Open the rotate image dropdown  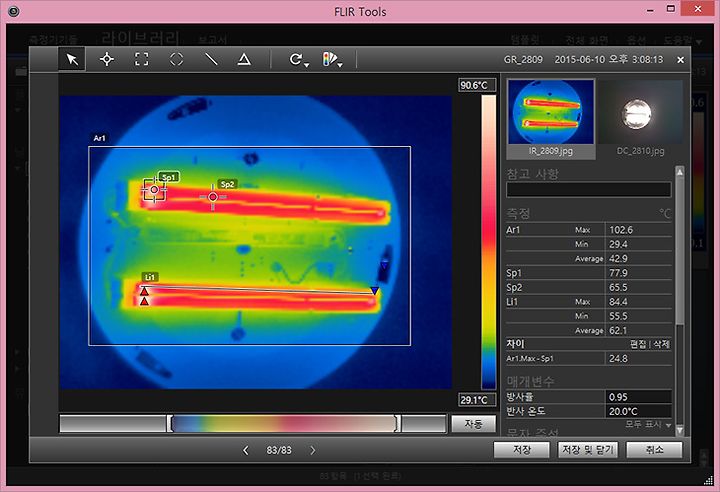pos(298,60)
